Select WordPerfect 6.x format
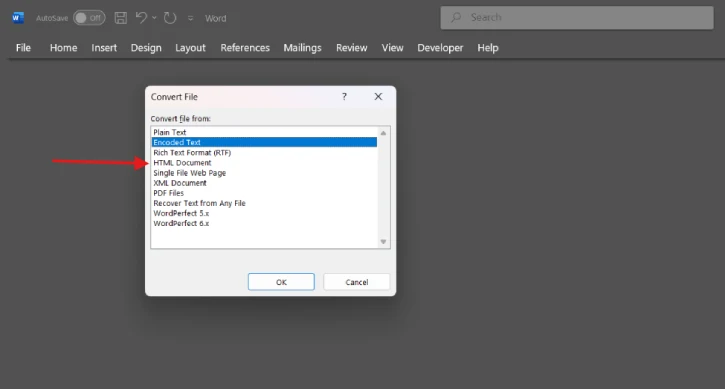 [x=264, y=223]
